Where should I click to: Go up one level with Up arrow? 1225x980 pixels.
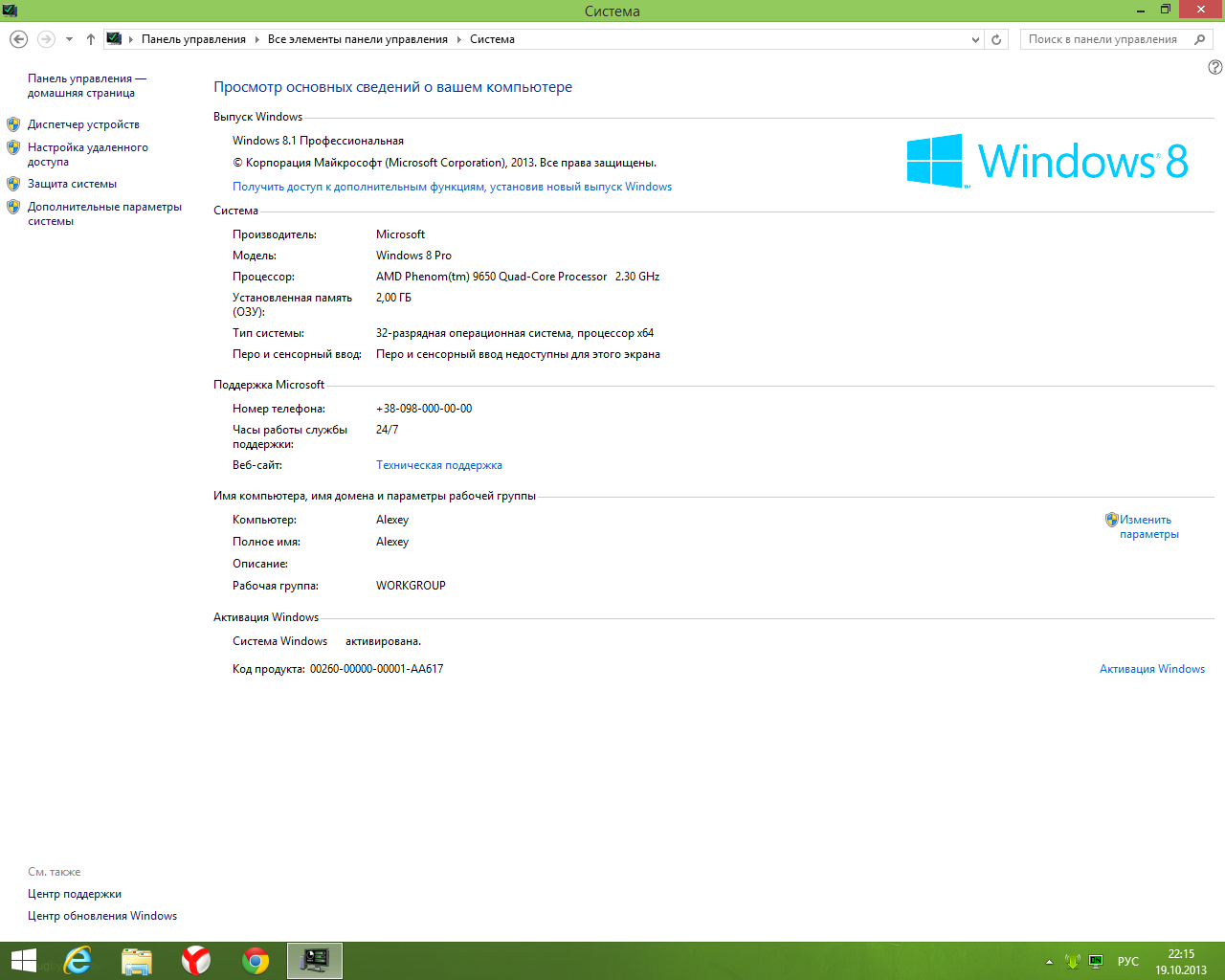coord(91,39)
